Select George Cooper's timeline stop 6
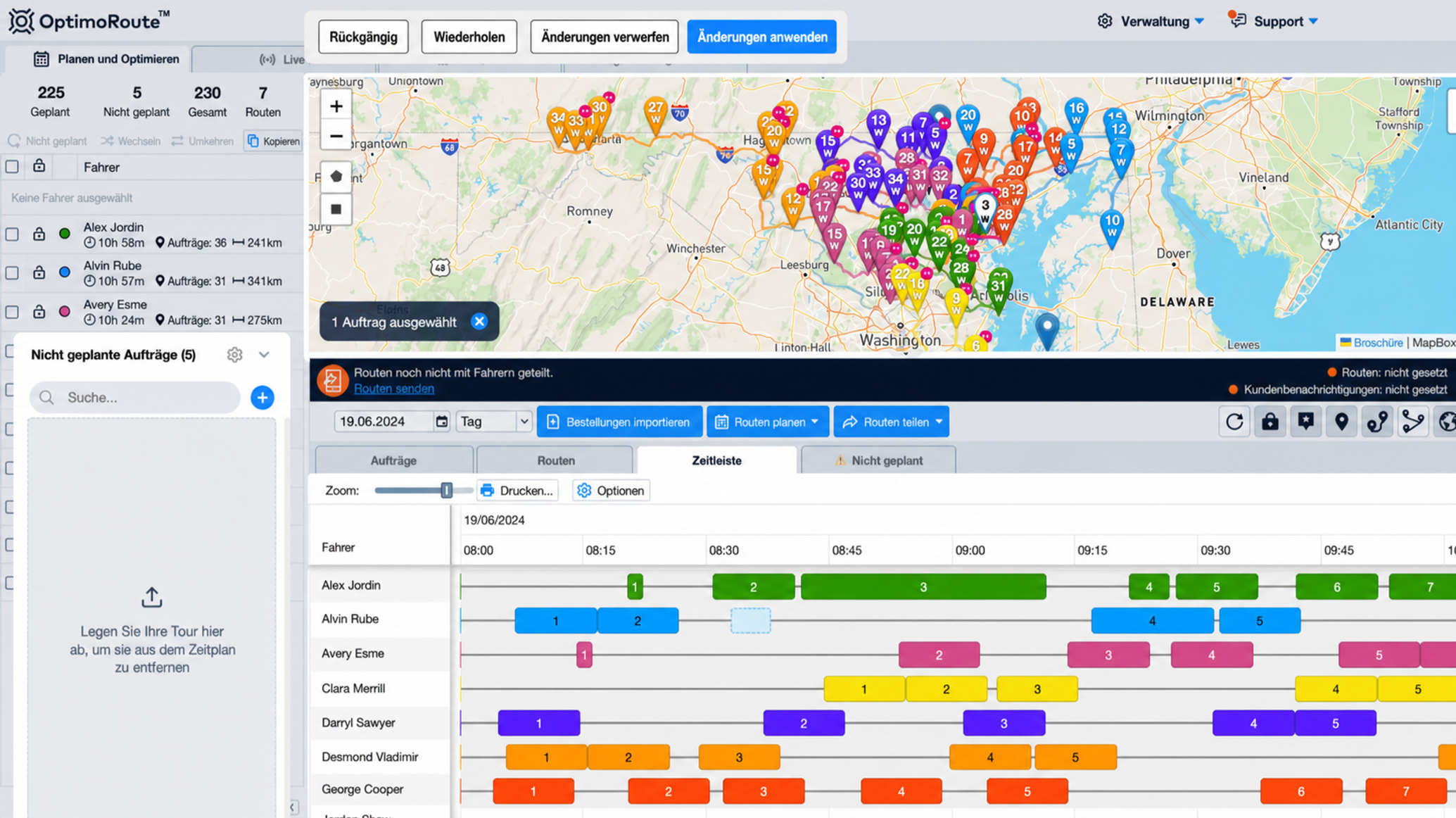Image resolution: width=1456 pixels, height=818 pixels. pyautogui.click(x=1301, y=791)
